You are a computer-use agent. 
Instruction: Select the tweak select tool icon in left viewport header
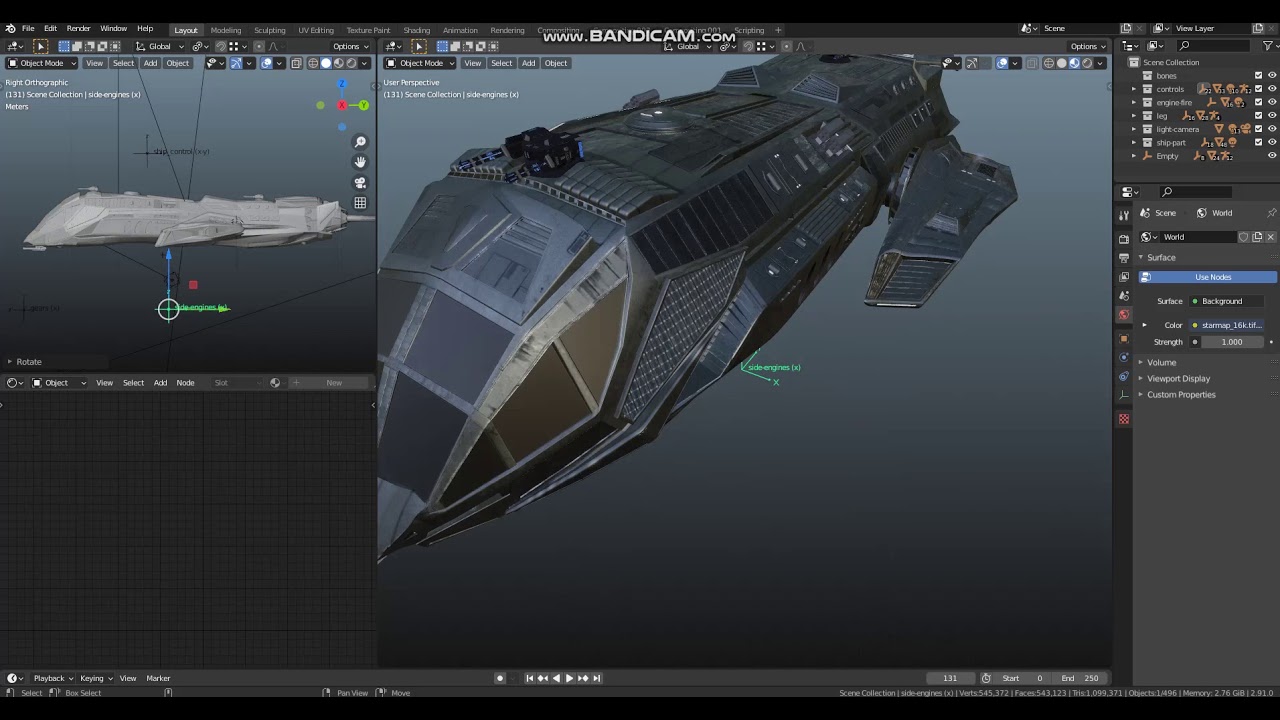pos(41,46)
